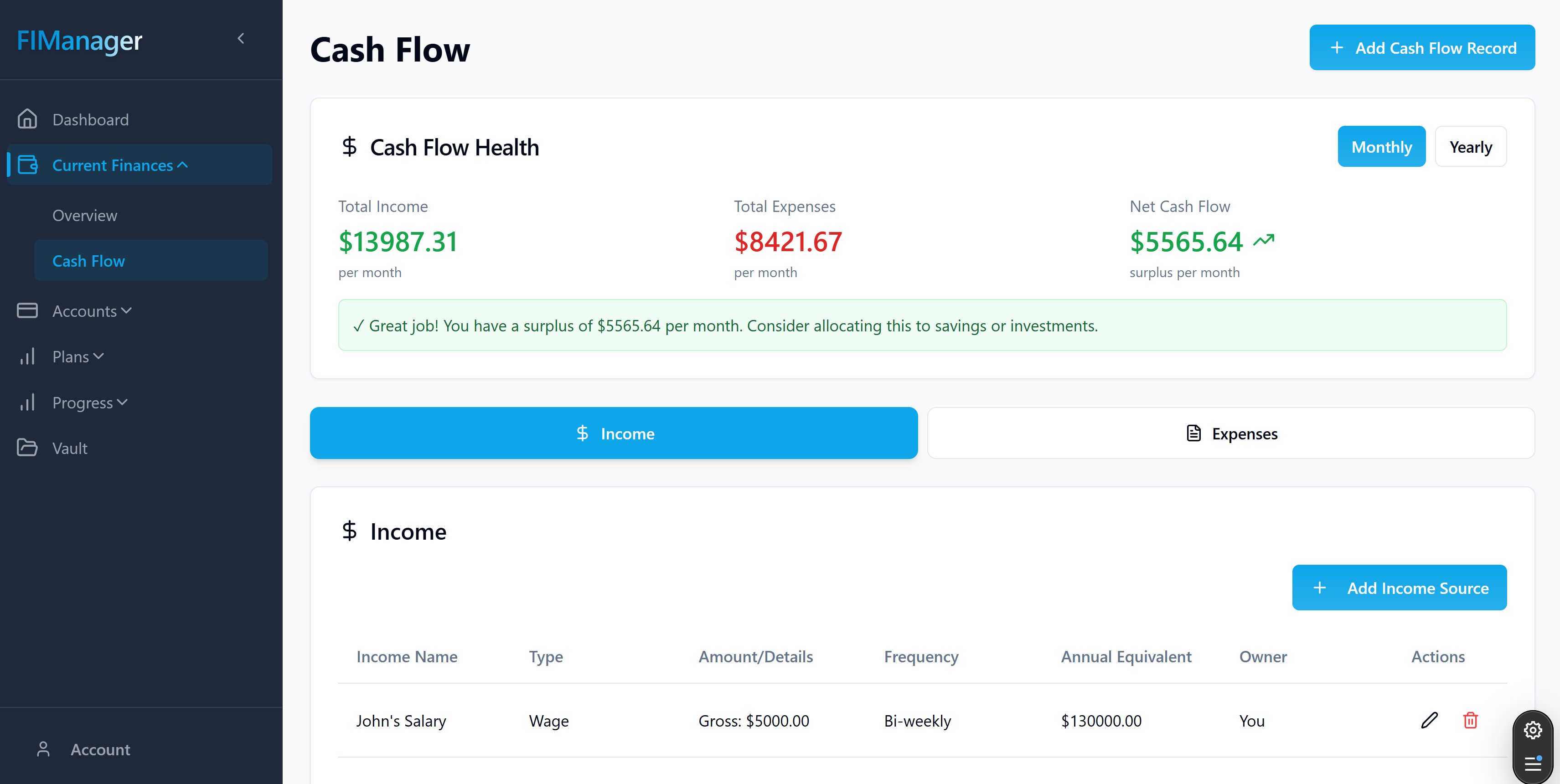Click the Annual Equivalent column header
Screen dimensions: 1560x784
coord(1126,657)
